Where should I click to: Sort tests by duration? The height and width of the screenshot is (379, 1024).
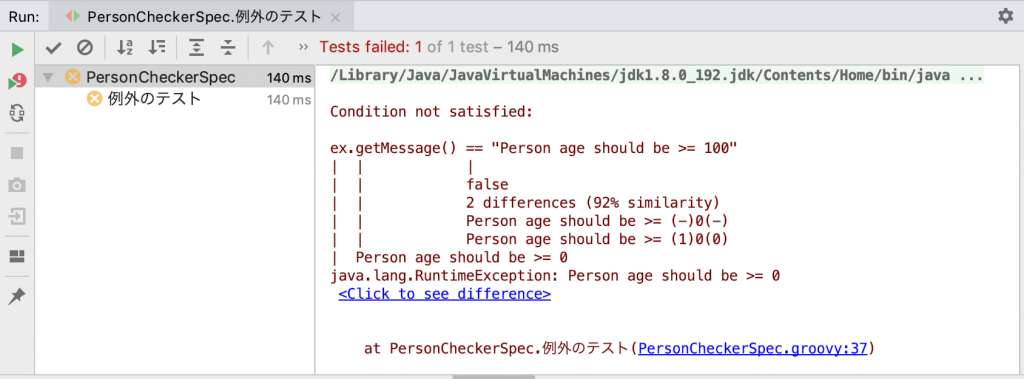[x=157, y=47]
